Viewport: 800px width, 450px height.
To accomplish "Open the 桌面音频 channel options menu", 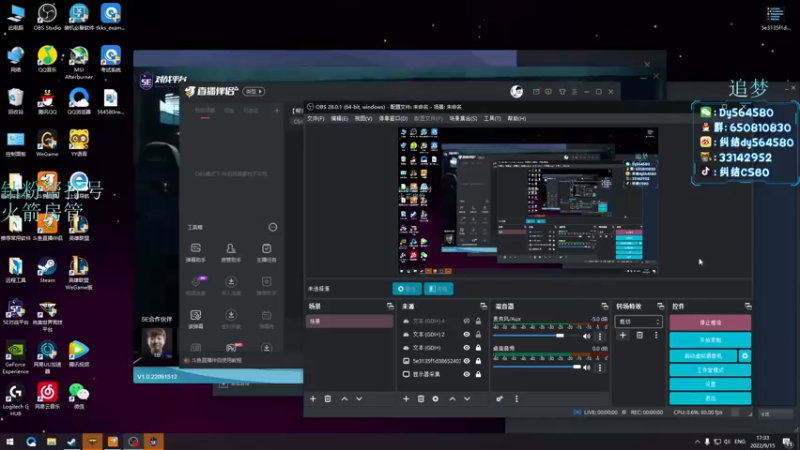I will 599,367.
